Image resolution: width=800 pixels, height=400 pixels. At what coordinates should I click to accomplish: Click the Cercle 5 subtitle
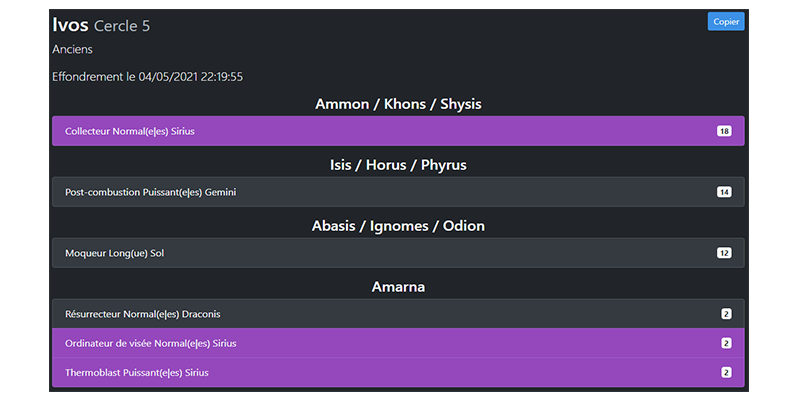click(122, 26)
